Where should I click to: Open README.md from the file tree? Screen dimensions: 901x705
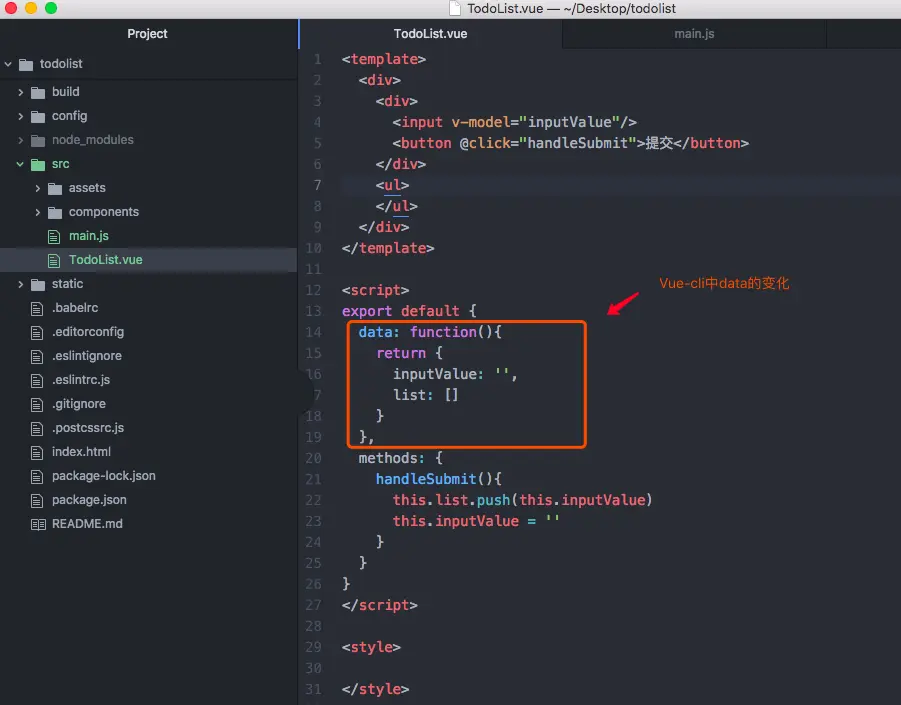87,524
